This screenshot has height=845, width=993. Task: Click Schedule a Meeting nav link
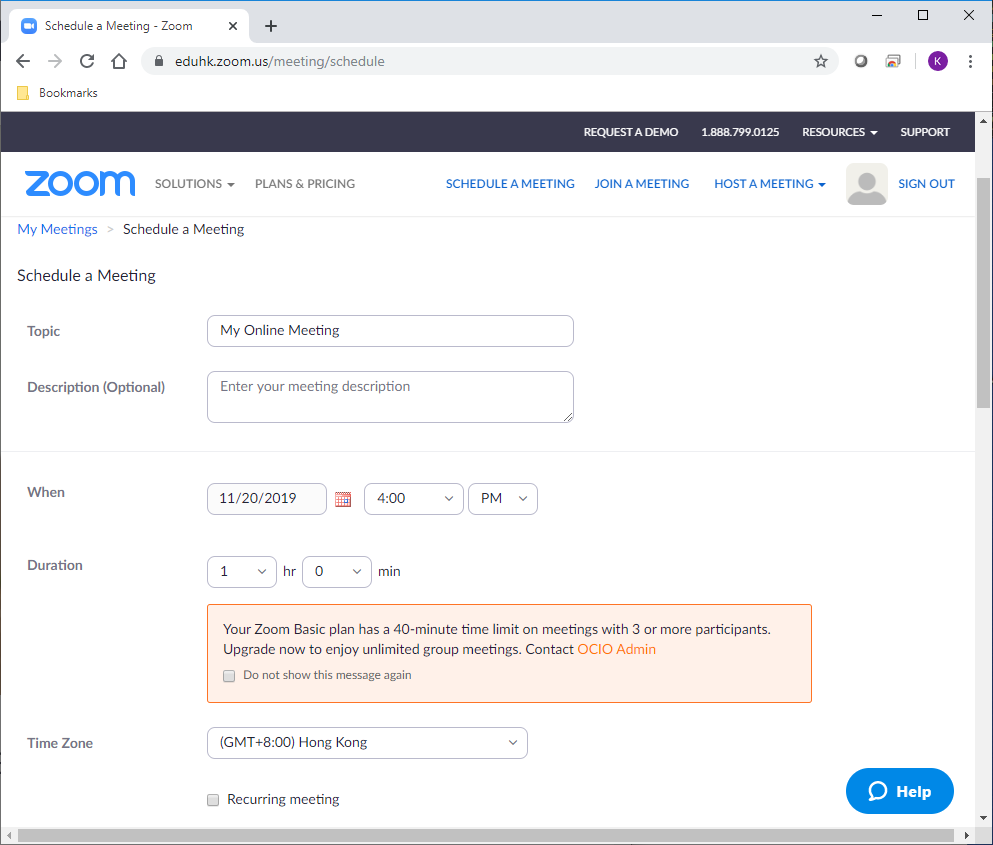coord(510,184)
